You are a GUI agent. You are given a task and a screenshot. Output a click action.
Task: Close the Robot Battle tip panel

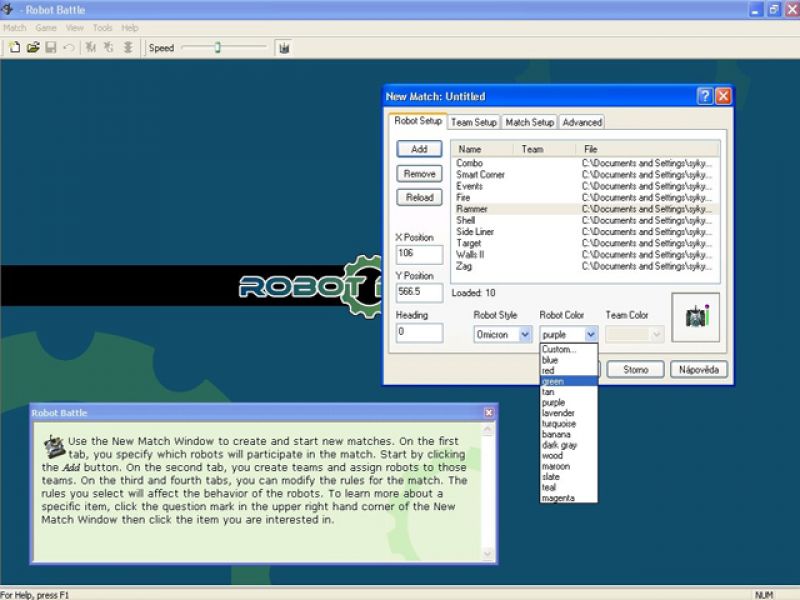(489, 412)
